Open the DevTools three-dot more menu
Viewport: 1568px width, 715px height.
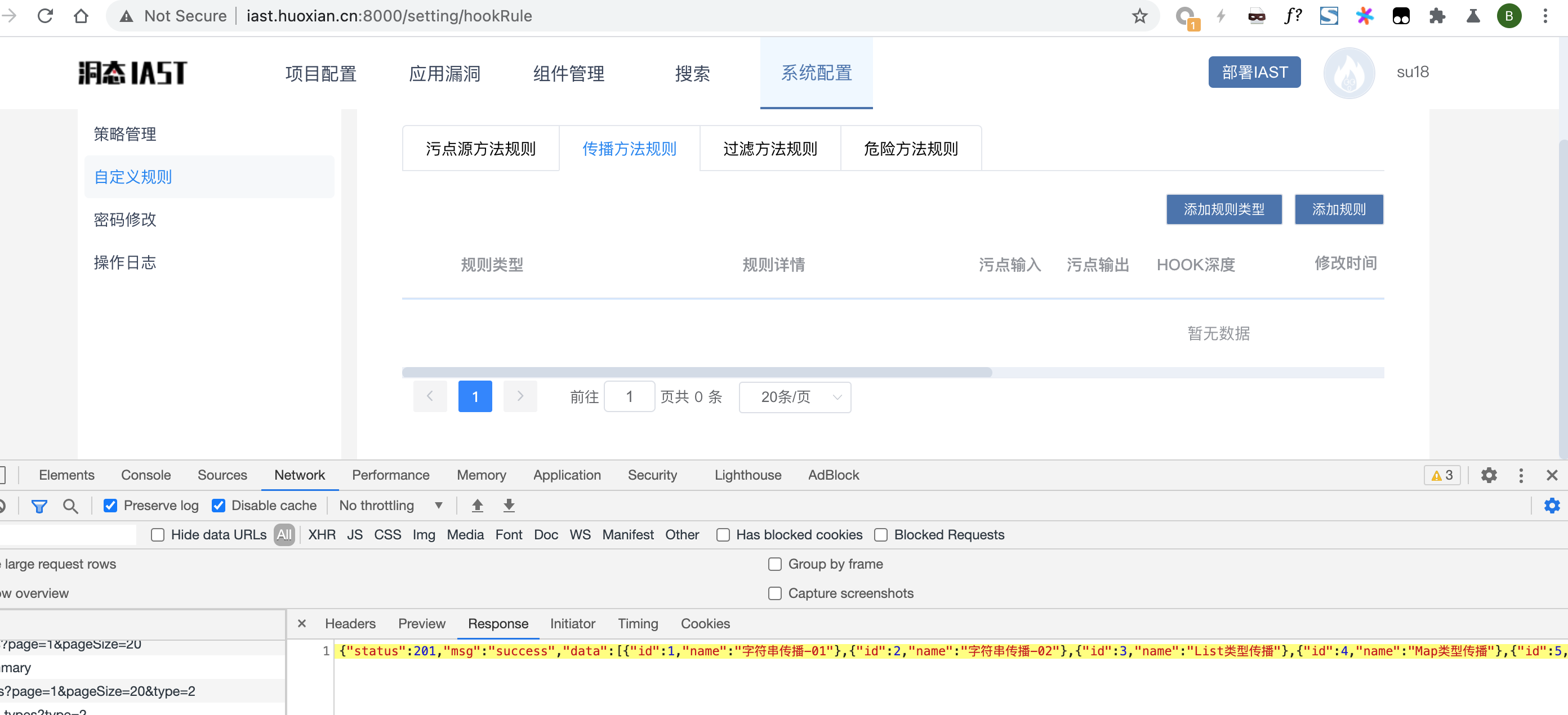1521,475
